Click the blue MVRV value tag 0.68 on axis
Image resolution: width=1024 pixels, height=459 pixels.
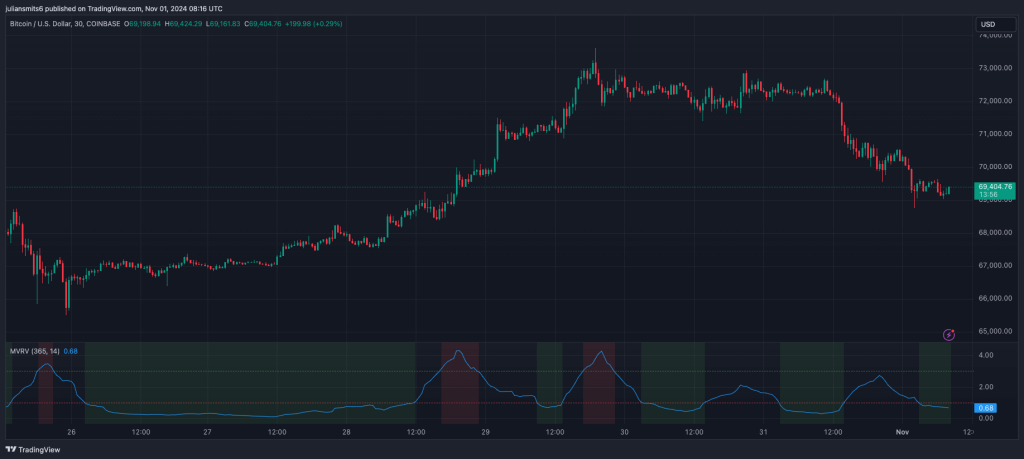pos(984,408)
